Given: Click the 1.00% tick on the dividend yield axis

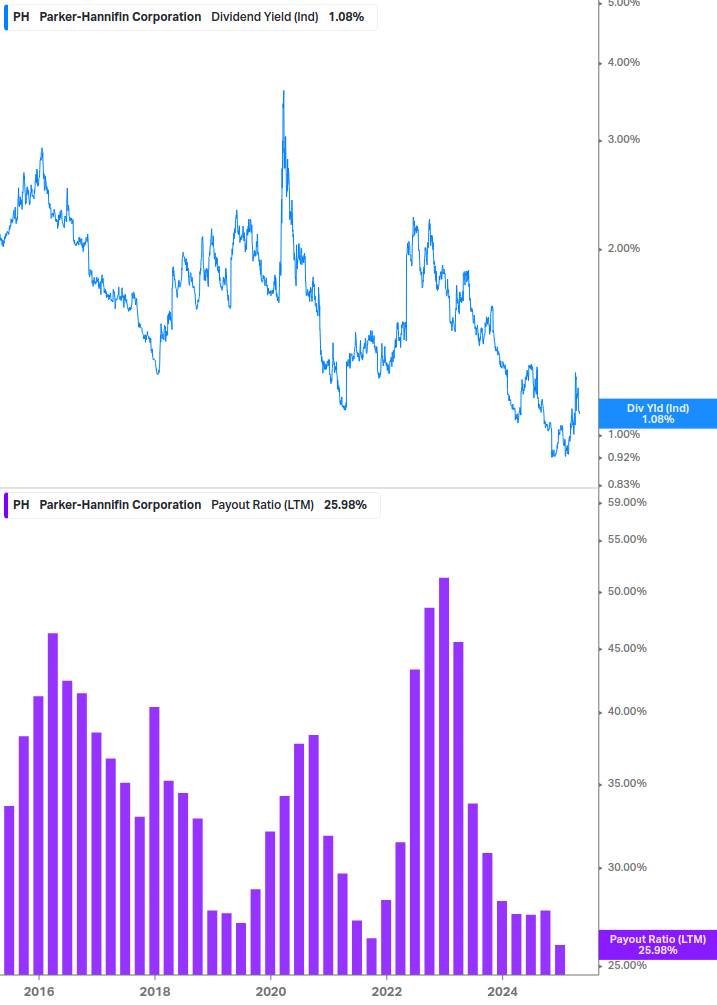Looking at the screenshot, I should coord(623,434).
